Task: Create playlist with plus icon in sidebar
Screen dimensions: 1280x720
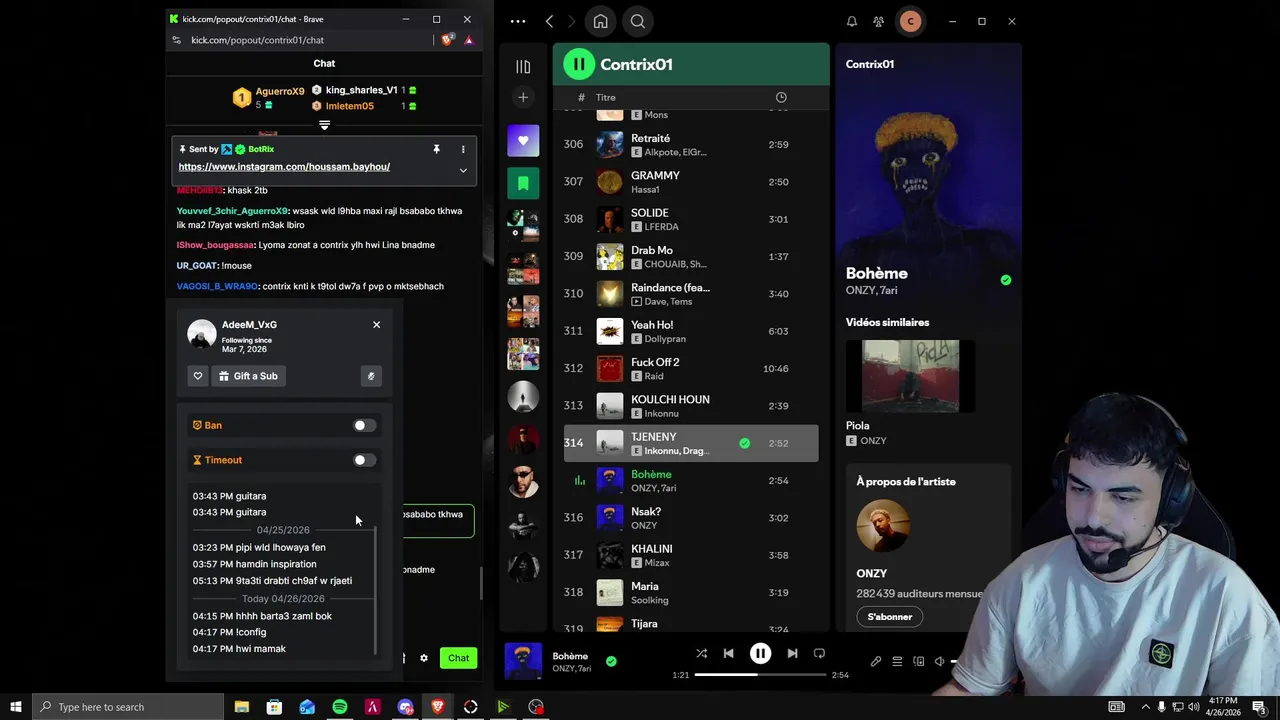Action: (x=523, y=97)
